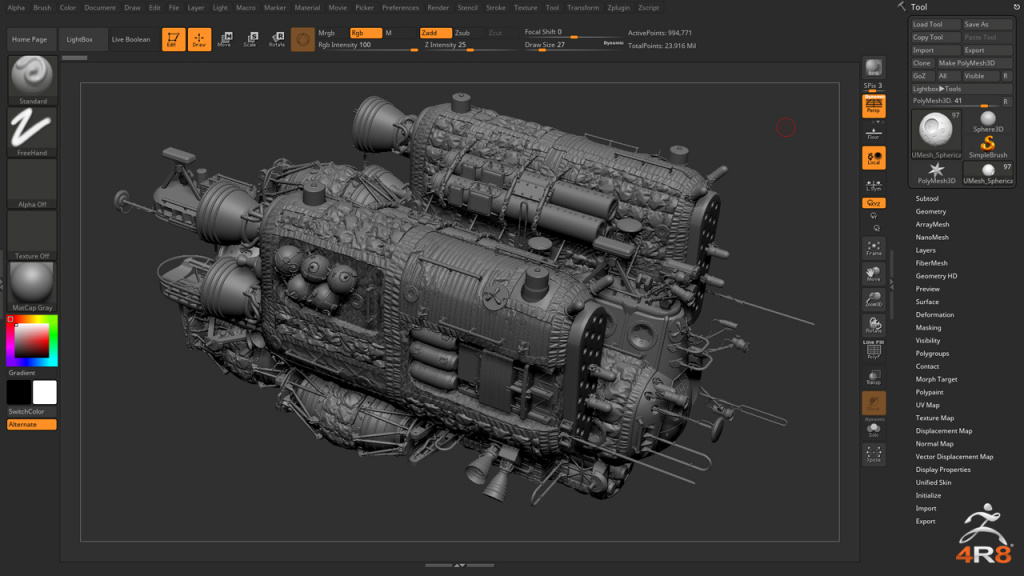Click the SwitchColor label
This screenshot has width=1024, height=576.
[26, 411]
